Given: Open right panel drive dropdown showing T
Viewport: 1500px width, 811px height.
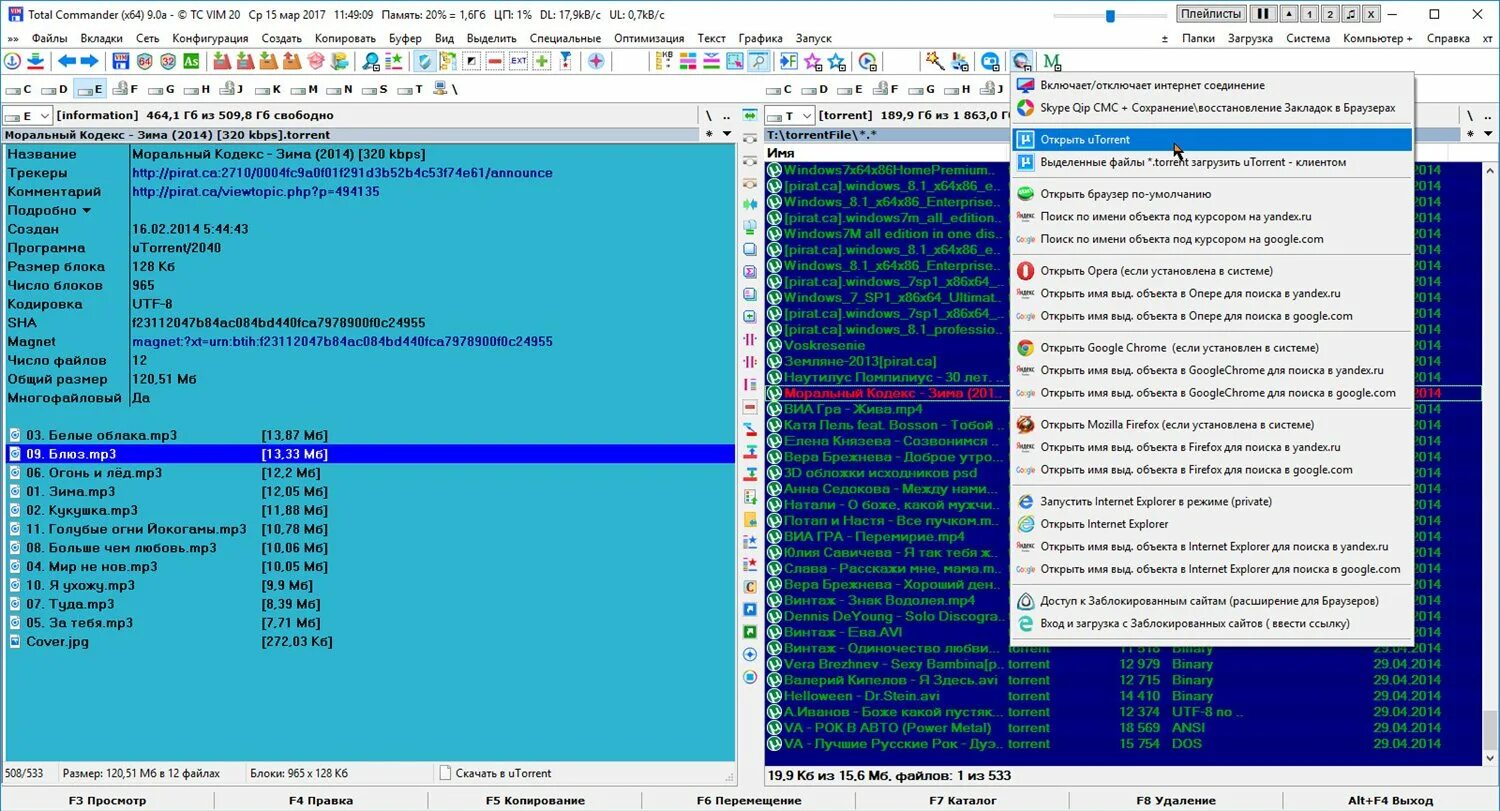Looking at the screenshot, I should point(789,115).
